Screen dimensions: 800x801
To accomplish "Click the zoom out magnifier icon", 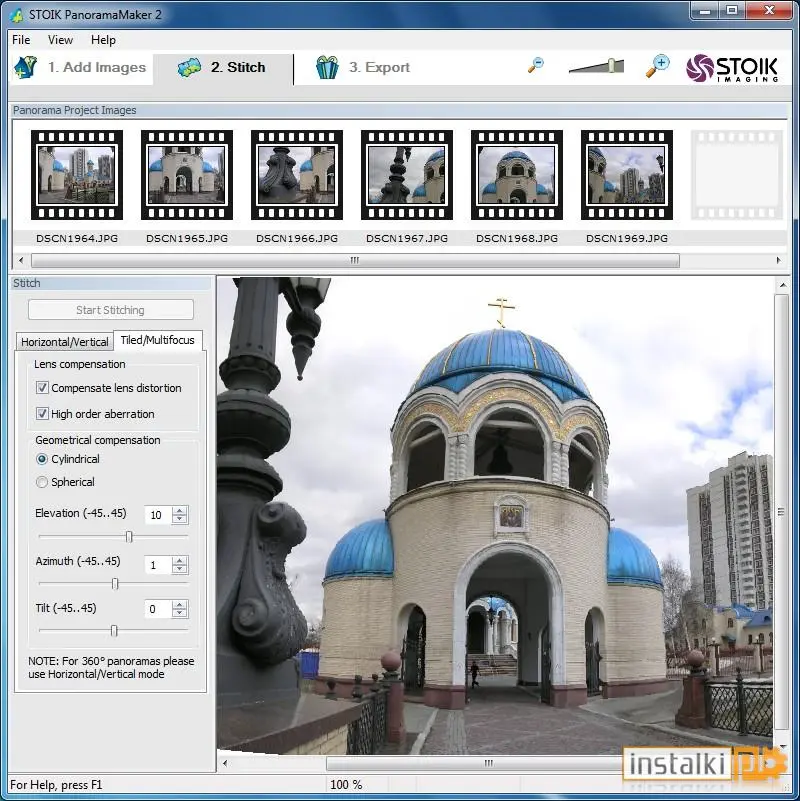I will (x=535, y=65).
